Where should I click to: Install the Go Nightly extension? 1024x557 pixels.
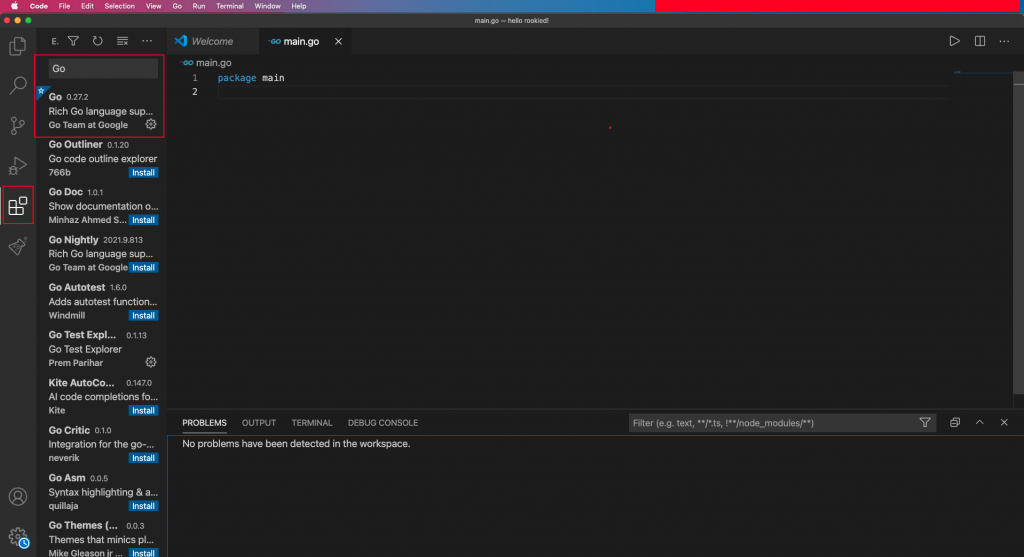[143, 268]
